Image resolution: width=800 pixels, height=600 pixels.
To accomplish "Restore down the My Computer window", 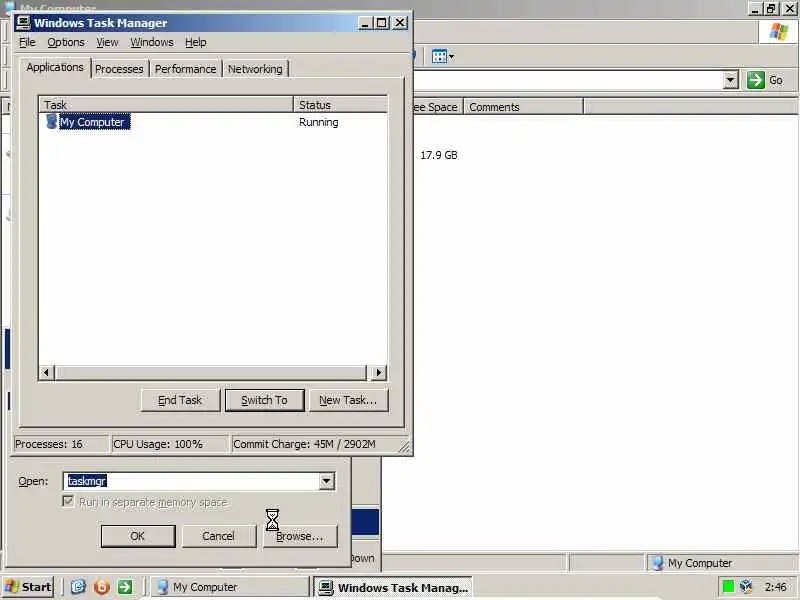I will (x=770, y=8).
